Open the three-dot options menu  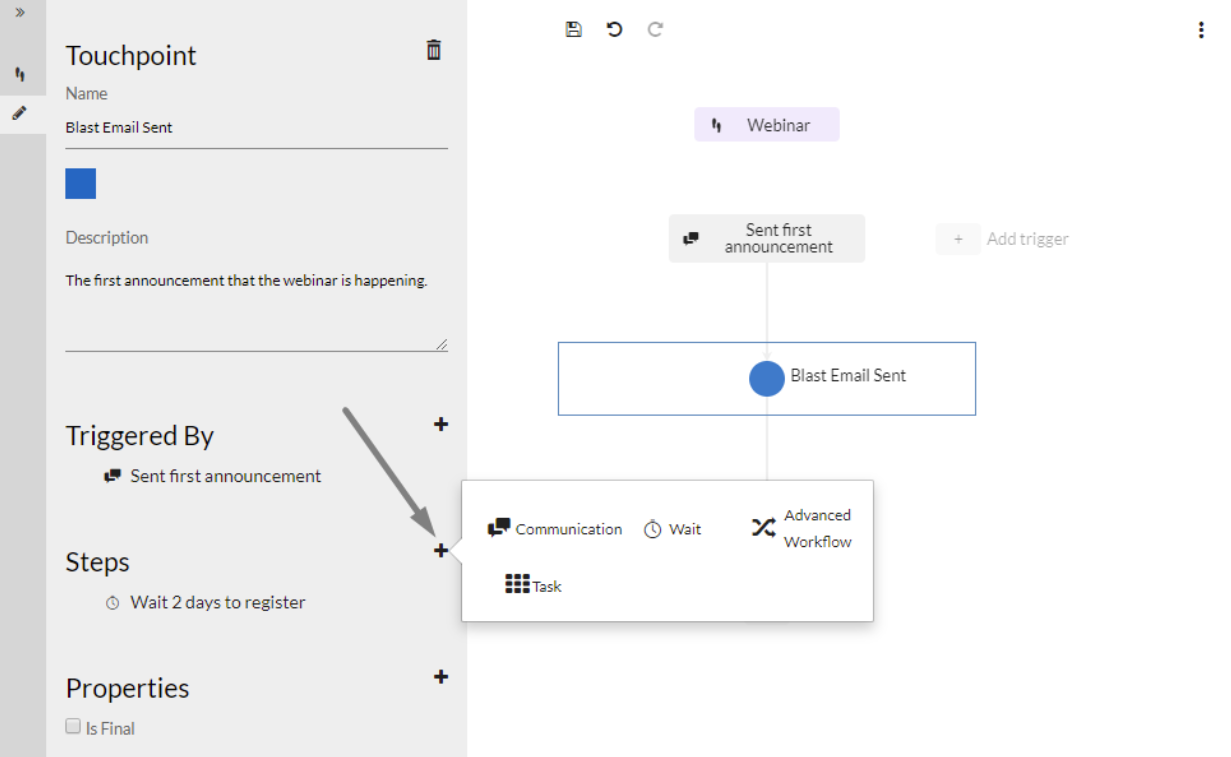(1201, 30)
